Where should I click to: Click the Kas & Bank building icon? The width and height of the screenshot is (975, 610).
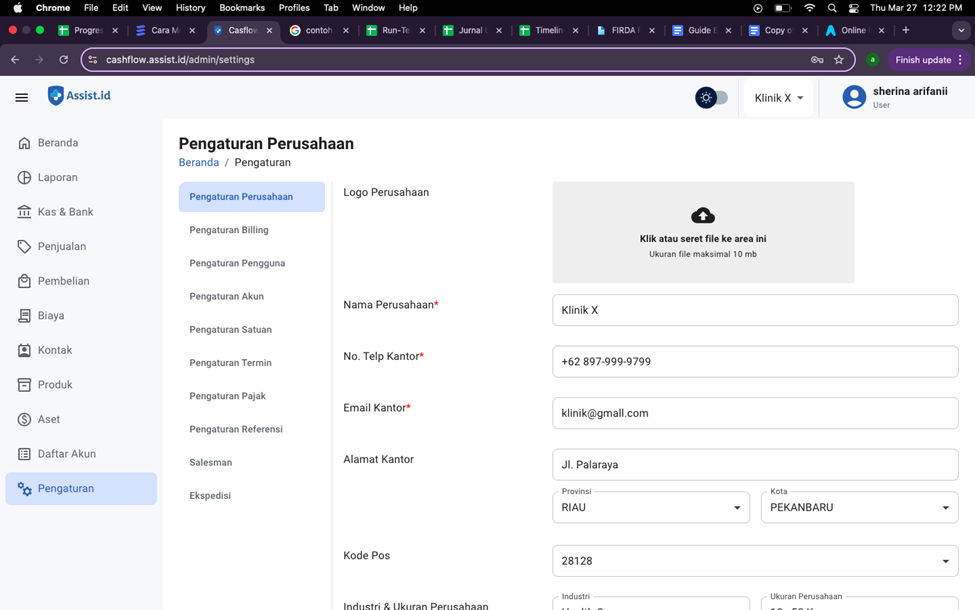tap(24, 212)
